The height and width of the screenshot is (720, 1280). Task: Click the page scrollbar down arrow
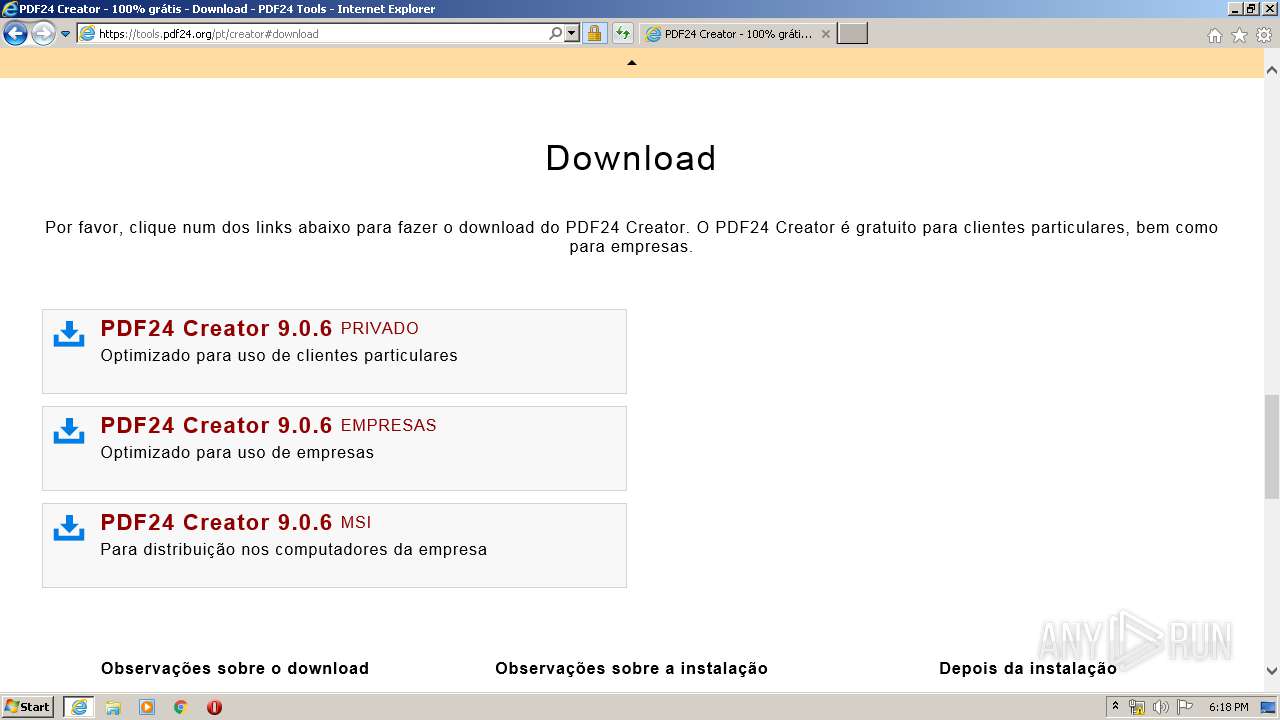pyautogui.click(x=1272, y=671)
